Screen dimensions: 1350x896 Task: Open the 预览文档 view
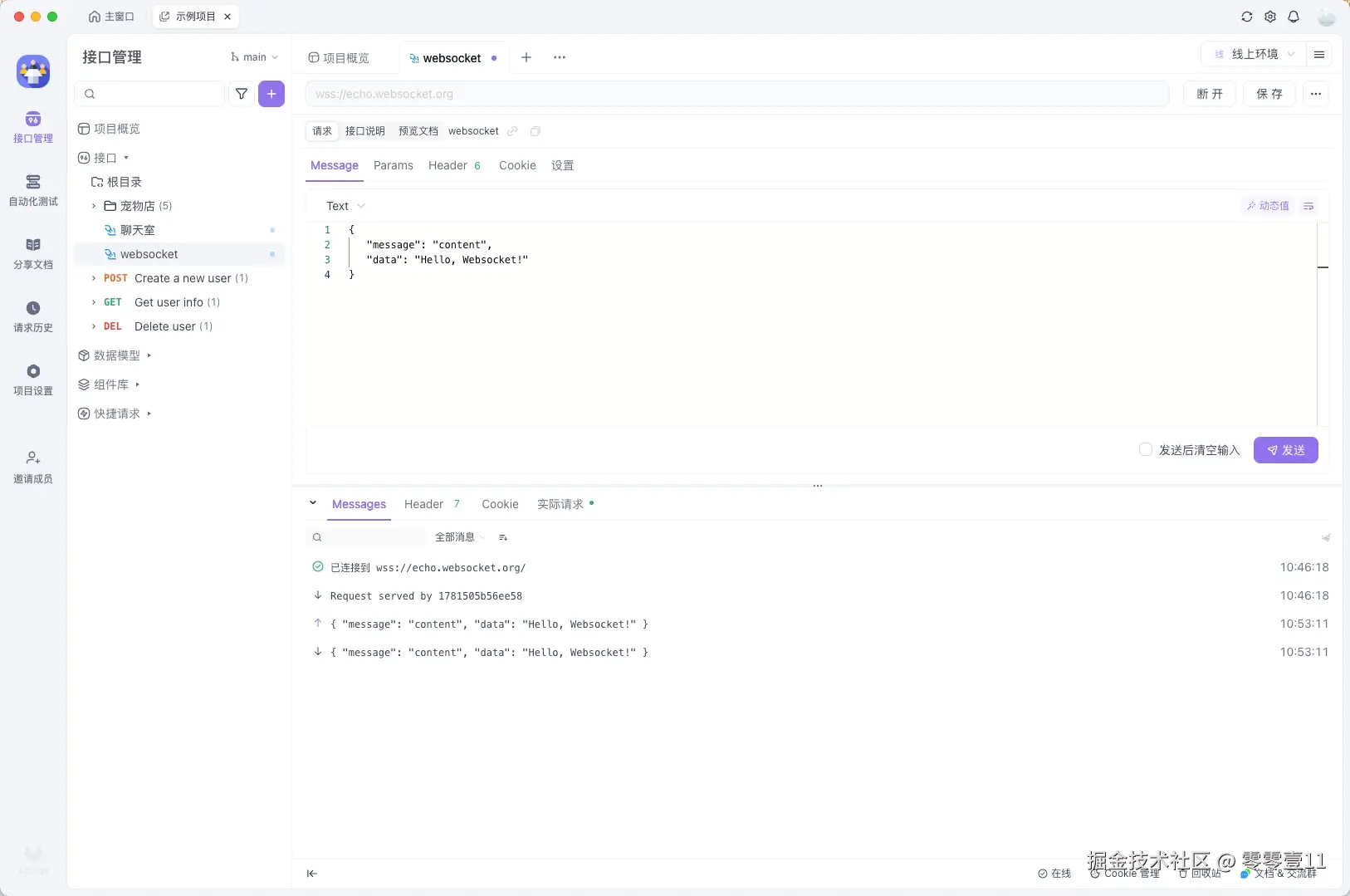click(418, 131)
